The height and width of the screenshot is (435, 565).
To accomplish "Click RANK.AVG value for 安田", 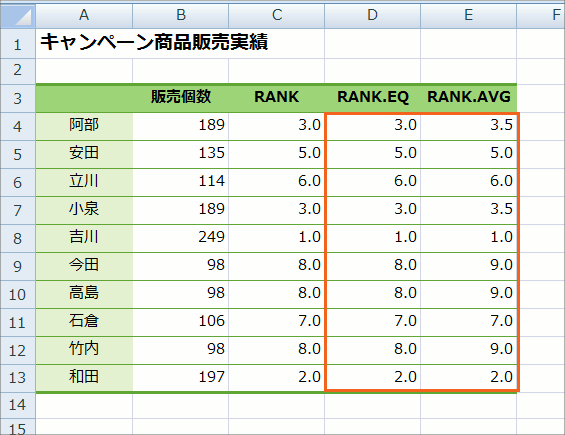I will pyautogui.click(x=468, y=154).
